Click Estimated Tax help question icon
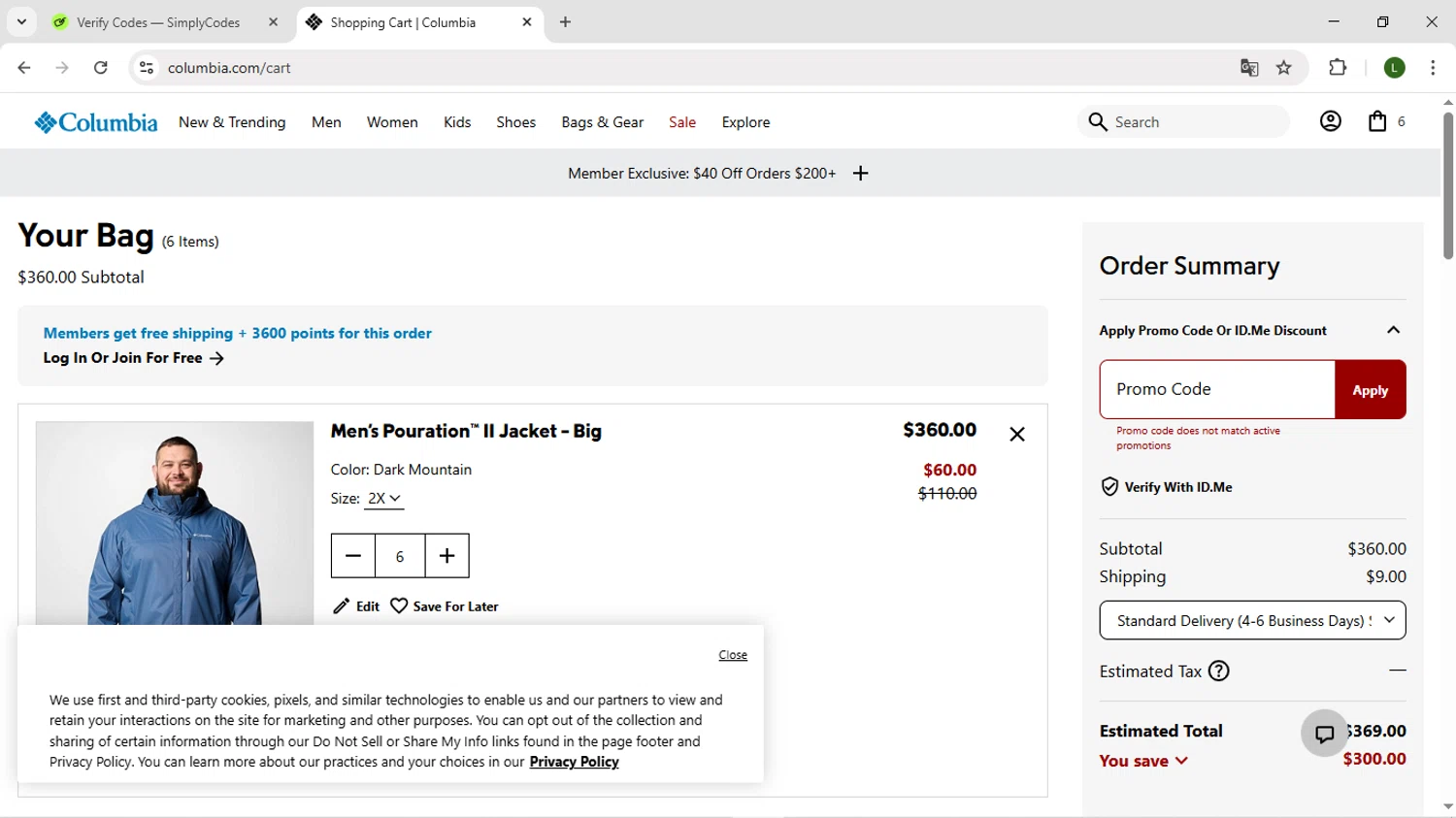1456x818 pixels. (1219, 671)
